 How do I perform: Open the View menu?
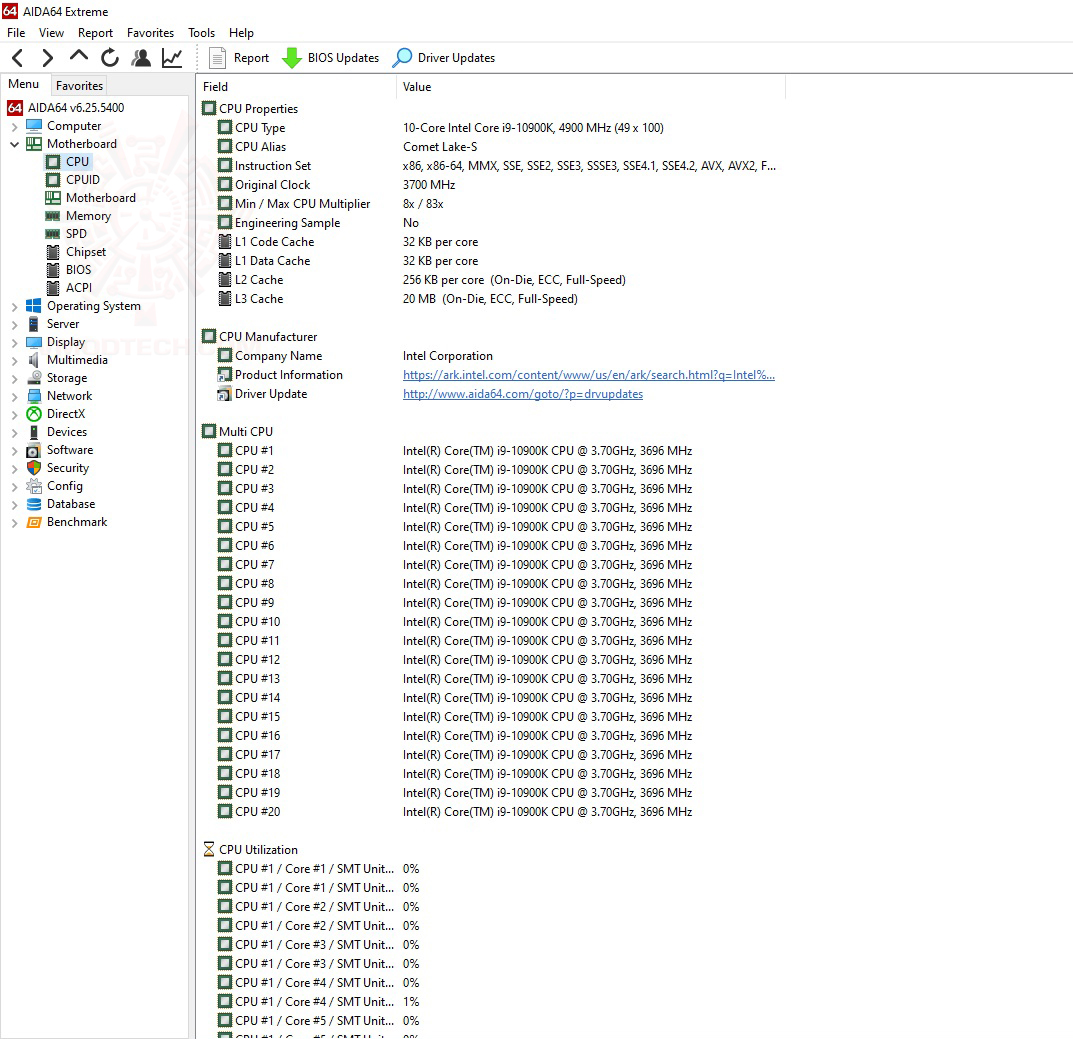tap(51, 33)
